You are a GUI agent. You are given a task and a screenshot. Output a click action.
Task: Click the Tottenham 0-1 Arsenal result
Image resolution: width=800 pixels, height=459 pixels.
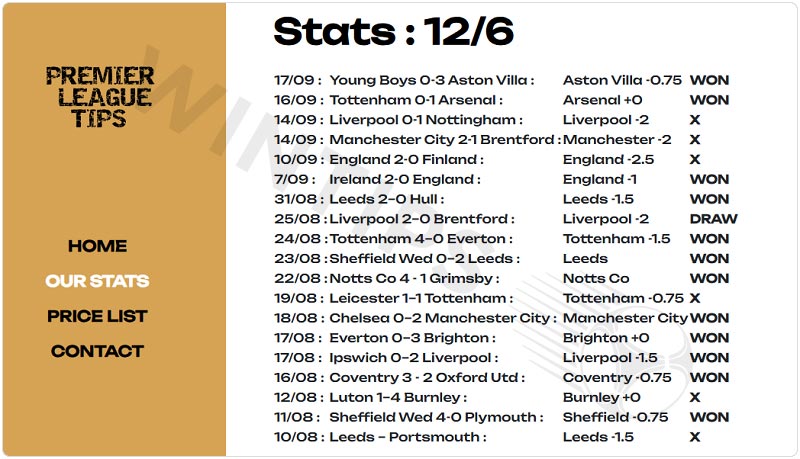click(x=415, y=100)
